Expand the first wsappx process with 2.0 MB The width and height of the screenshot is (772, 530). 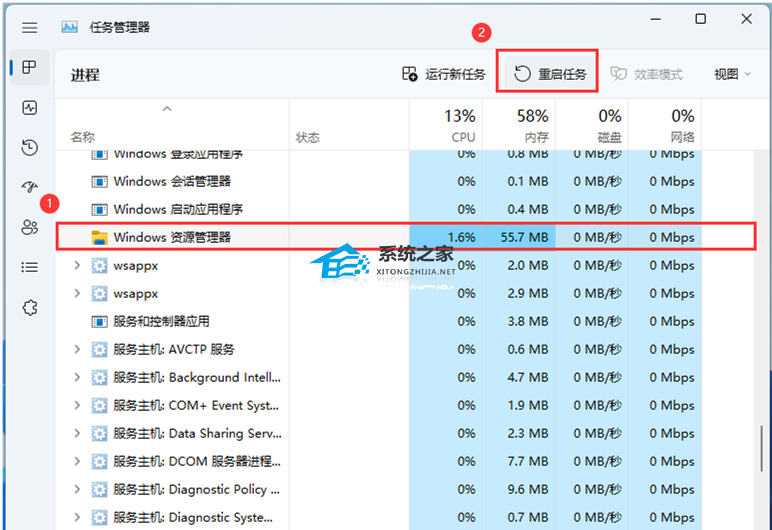tap(77, 265)
